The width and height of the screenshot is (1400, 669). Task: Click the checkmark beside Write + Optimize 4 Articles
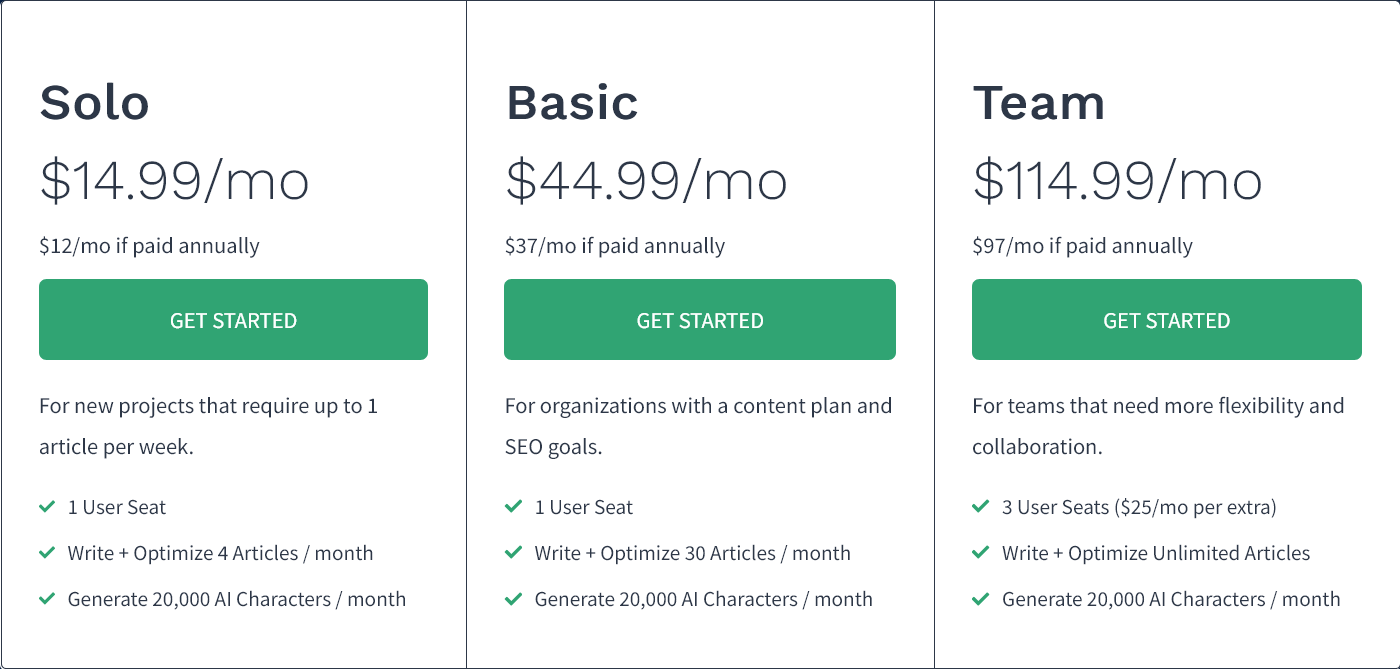(46, 553)
